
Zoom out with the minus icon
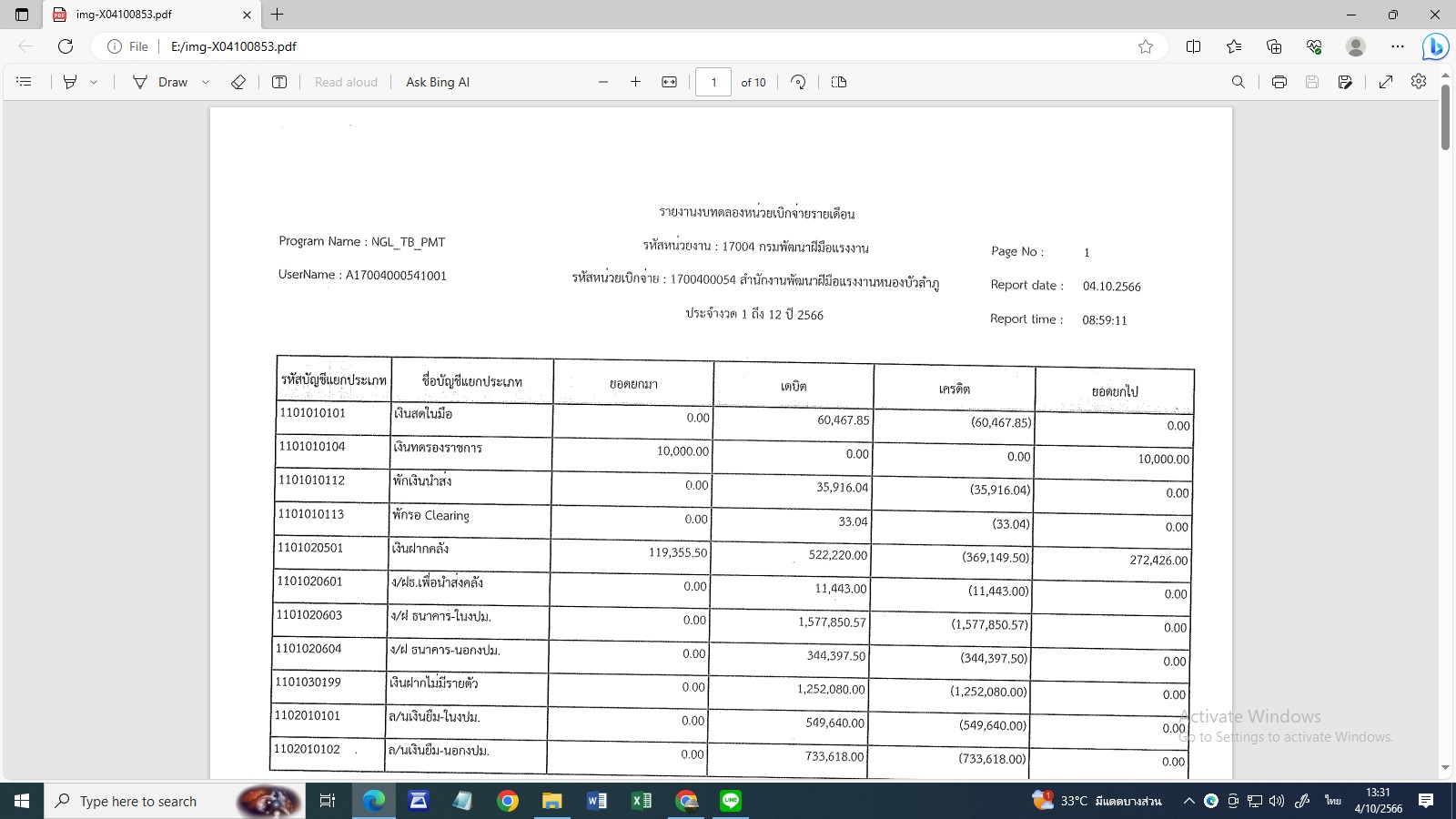point(602,82)
